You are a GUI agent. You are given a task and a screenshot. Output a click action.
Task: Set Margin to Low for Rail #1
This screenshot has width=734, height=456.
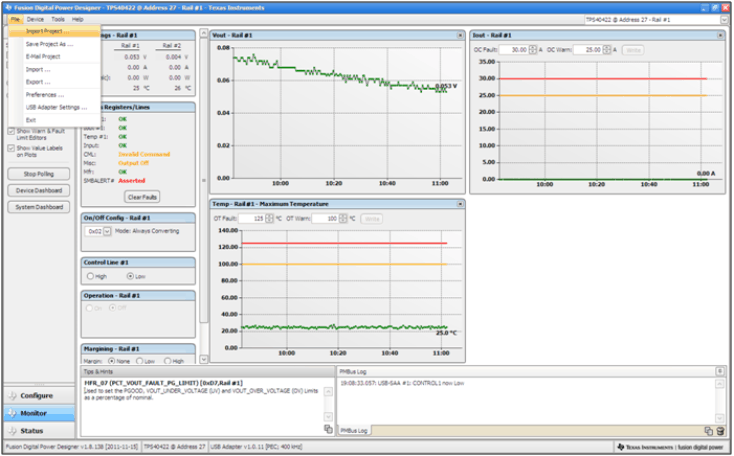coord(140,361)
